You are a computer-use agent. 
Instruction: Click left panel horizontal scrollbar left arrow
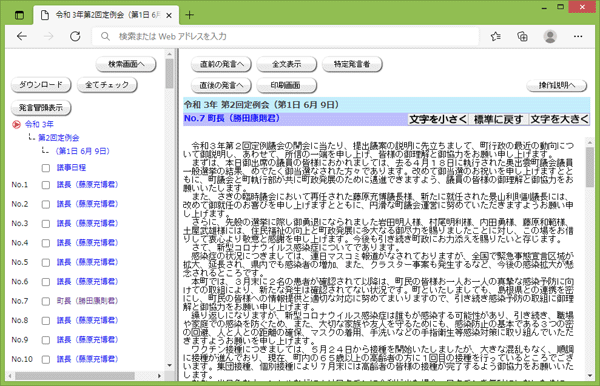click(10, 376)
